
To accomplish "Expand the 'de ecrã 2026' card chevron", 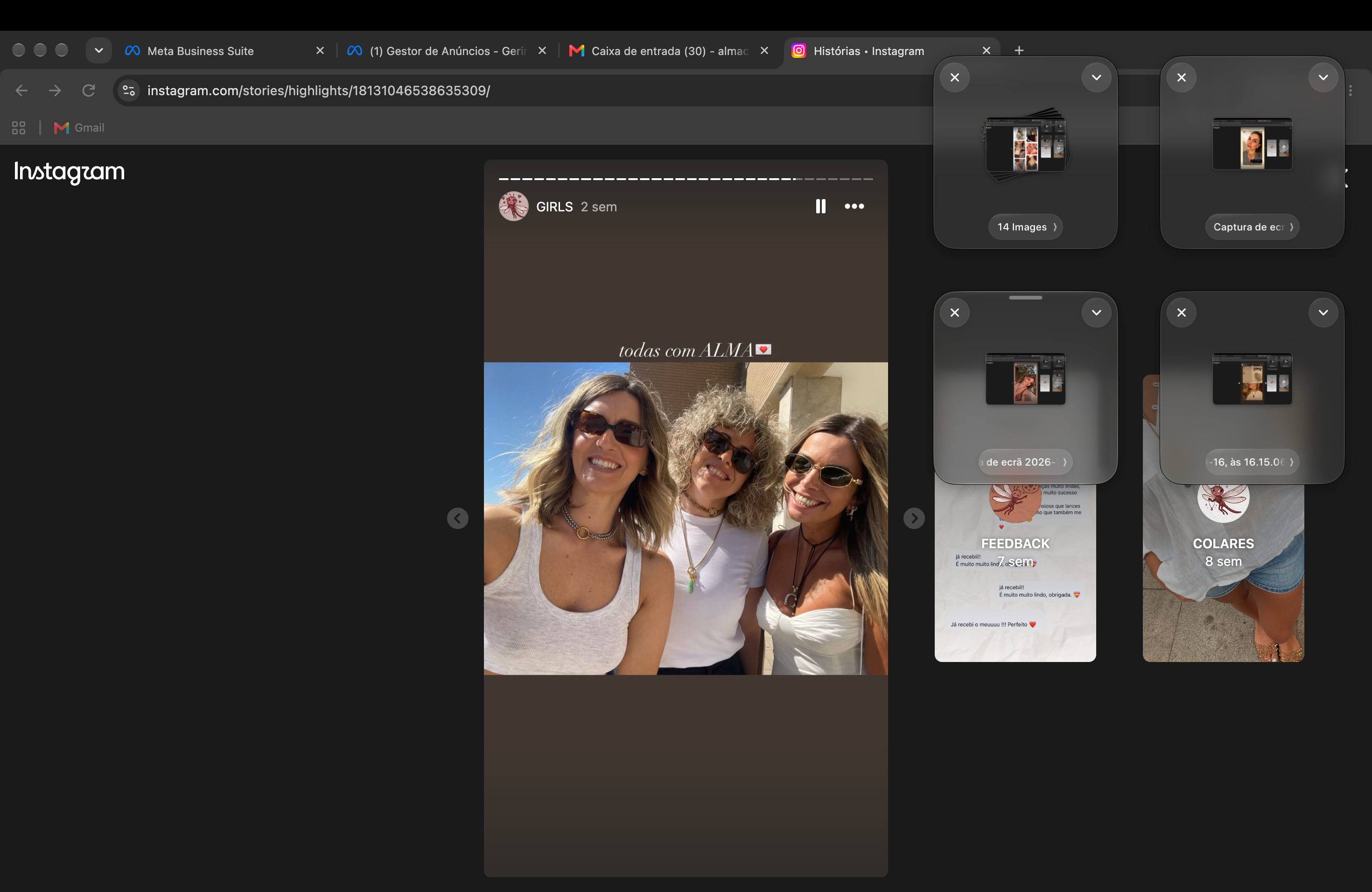I will point(1096,312).
